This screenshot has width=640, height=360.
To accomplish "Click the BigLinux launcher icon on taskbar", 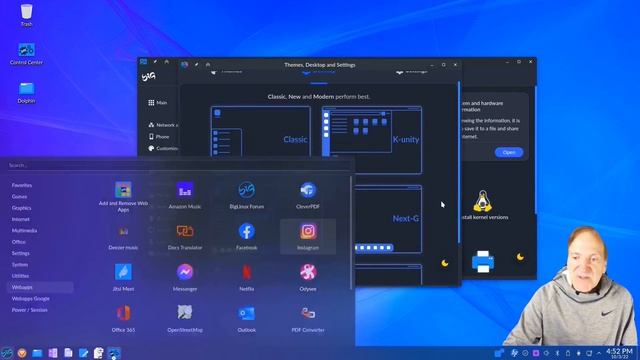I will [x=7, y=353].
